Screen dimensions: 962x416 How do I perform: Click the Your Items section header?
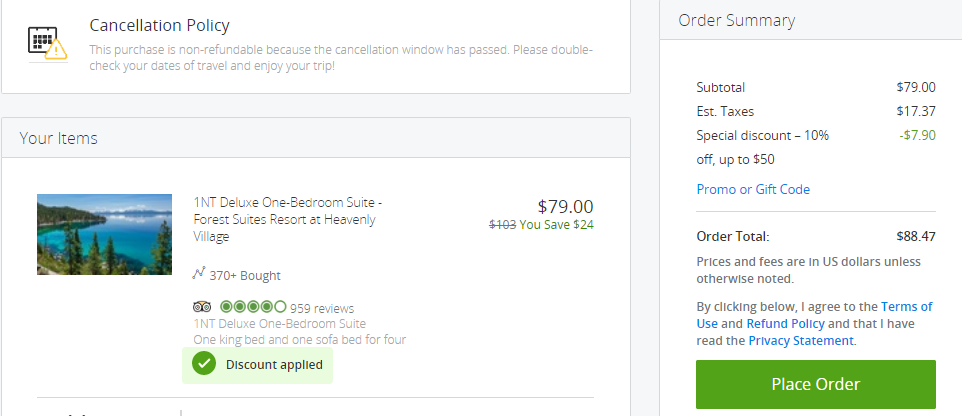click(316, 138)
